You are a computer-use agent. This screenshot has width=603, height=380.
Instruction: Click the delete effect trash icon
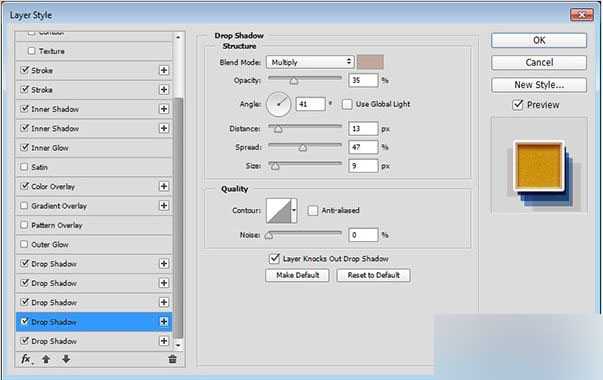(172, 359)
